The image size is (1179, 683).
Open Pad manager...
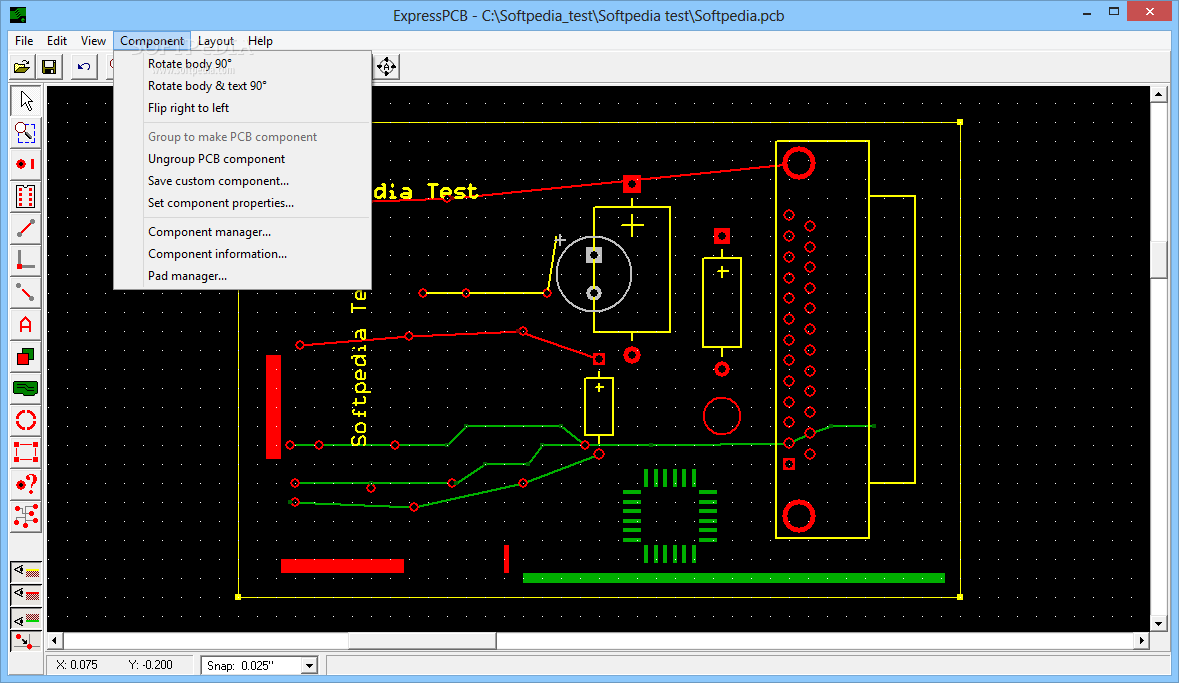coord(243,276)
